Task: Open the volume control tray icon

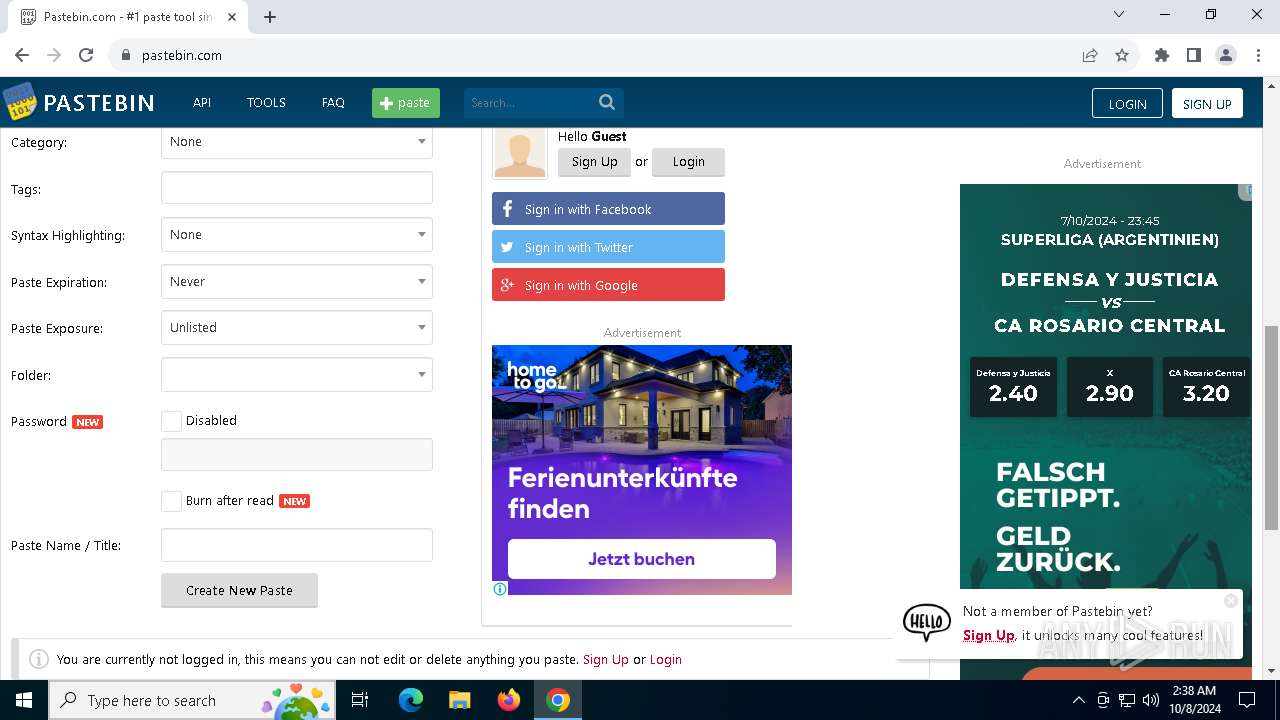Action: [1150, 700]
